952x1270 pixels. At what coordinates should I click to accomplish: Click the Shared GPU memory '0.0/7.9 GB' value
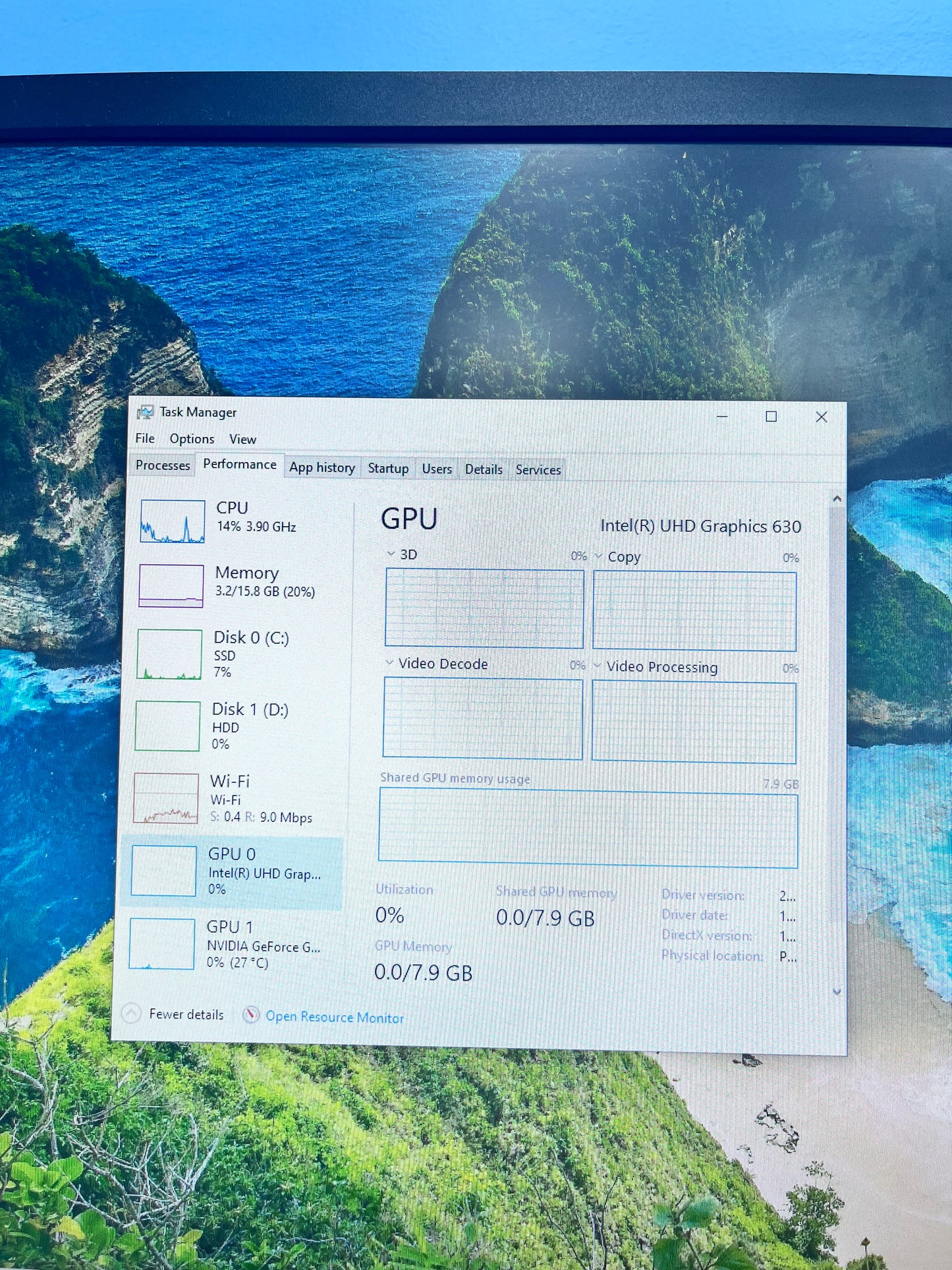tap(546, 917)
